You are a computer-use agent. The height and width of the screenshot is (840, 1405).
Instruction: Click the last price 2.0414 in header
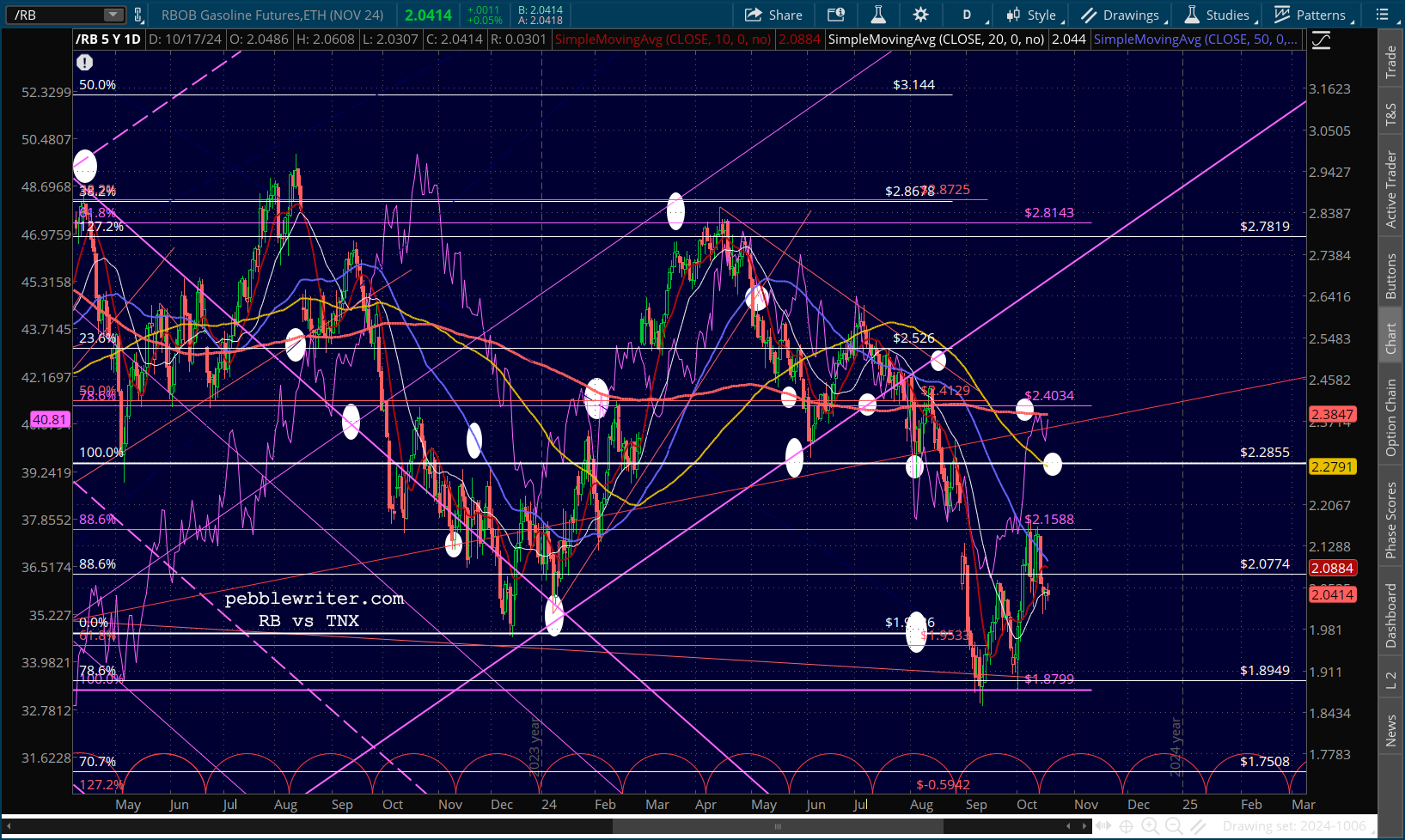[428, 15]
